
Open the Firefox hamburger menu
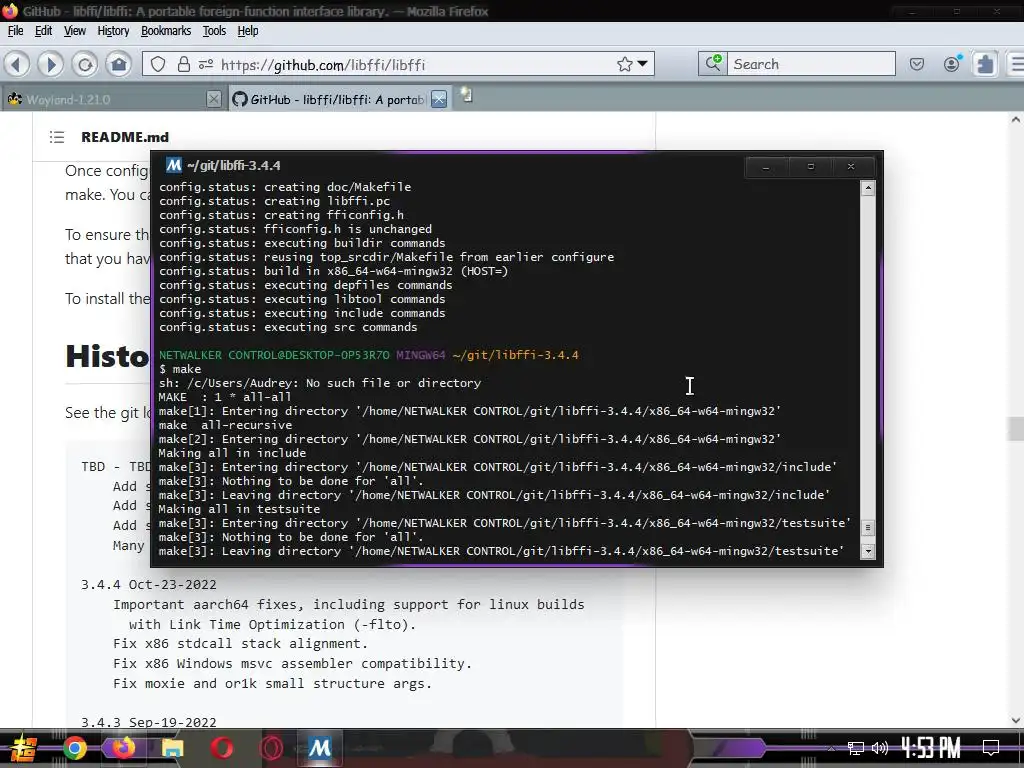pos(1016,64)
